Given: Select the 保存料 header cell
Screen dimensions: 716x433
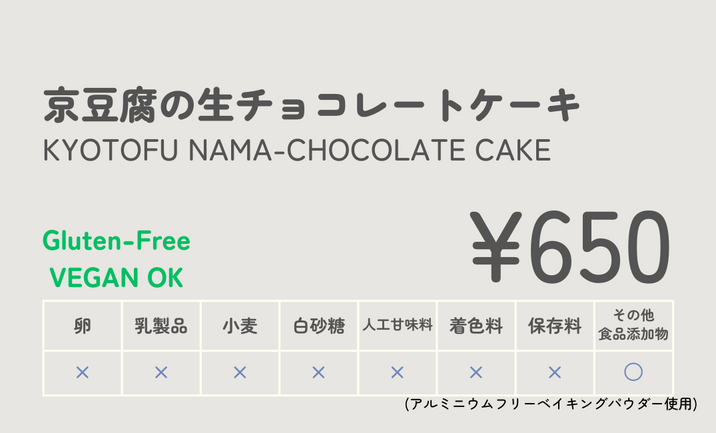Looking at the screenshot, I should [555, 326].
